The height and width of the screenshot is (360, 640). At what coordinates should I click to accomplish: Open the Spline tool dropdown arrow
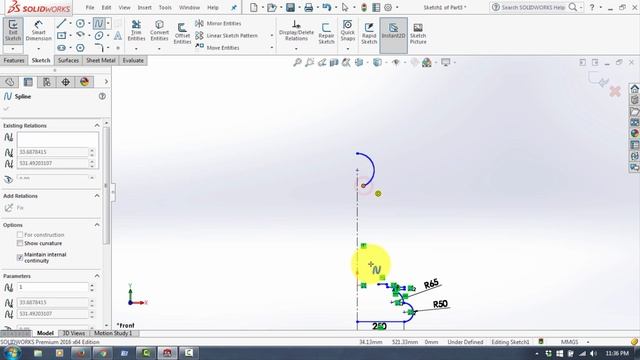point(108,24)
